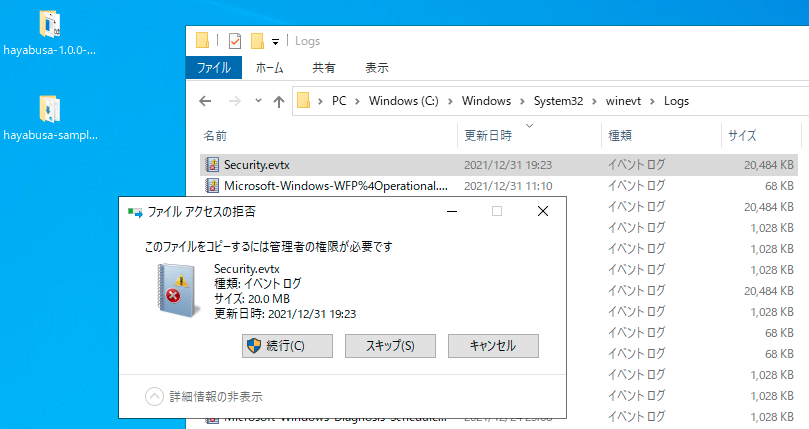
Task: Sort by the サイズ column header
Action: [761, 136]
